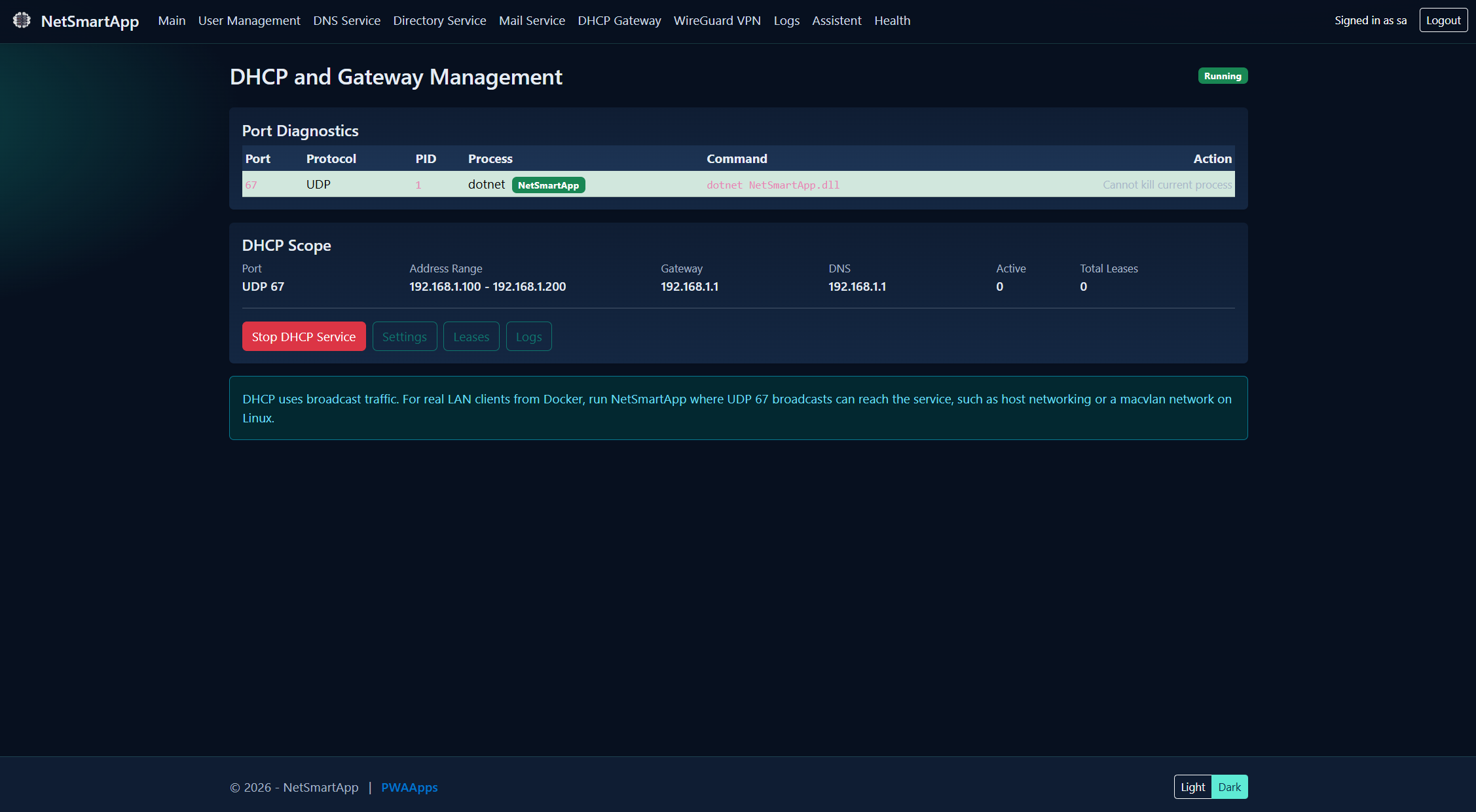Open WireGuard VPN page
Screen dimensions: 1476x812
[x=717, y=20]
